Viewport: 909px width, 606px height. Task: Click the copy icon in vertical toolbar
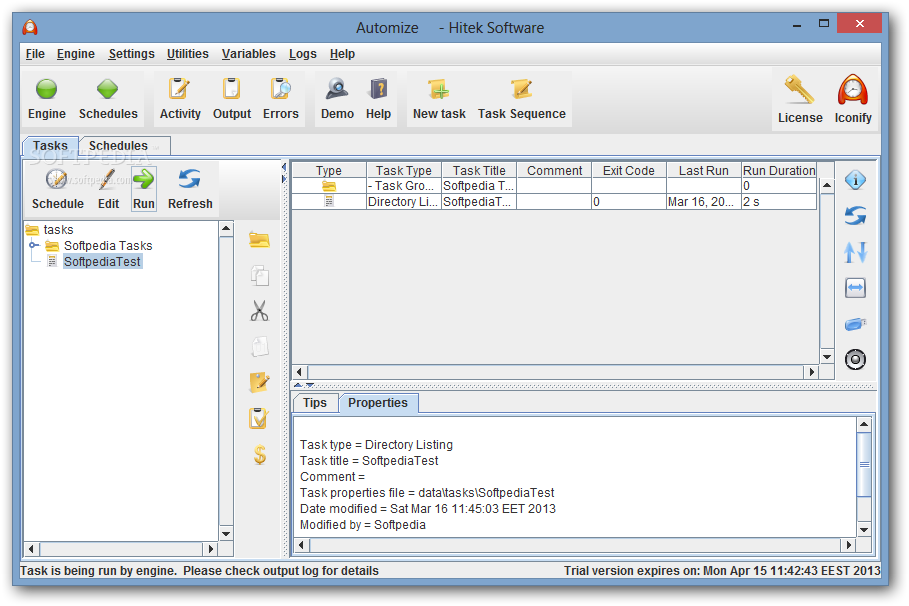259,275
